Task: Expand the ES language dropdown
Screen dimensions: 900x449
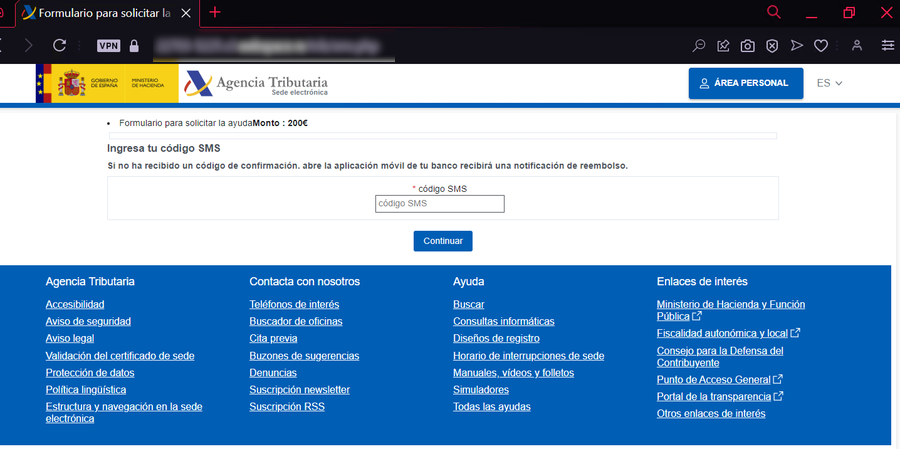Action: [x=829, y=83]
